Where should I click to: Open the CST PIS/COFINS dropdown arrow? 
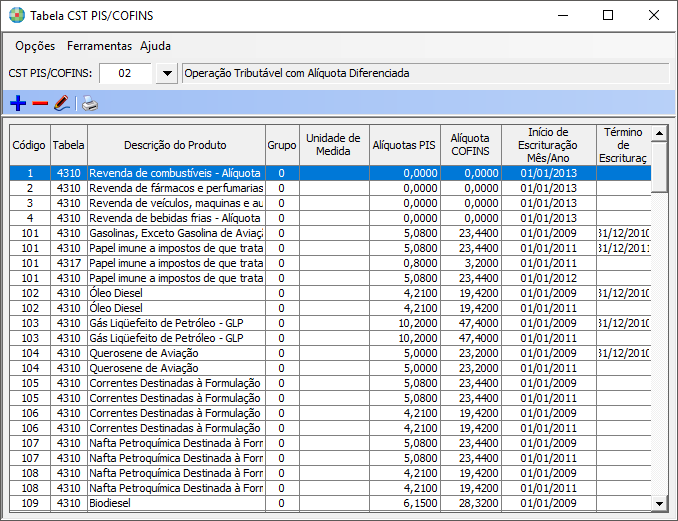click(x=167, y=73)
